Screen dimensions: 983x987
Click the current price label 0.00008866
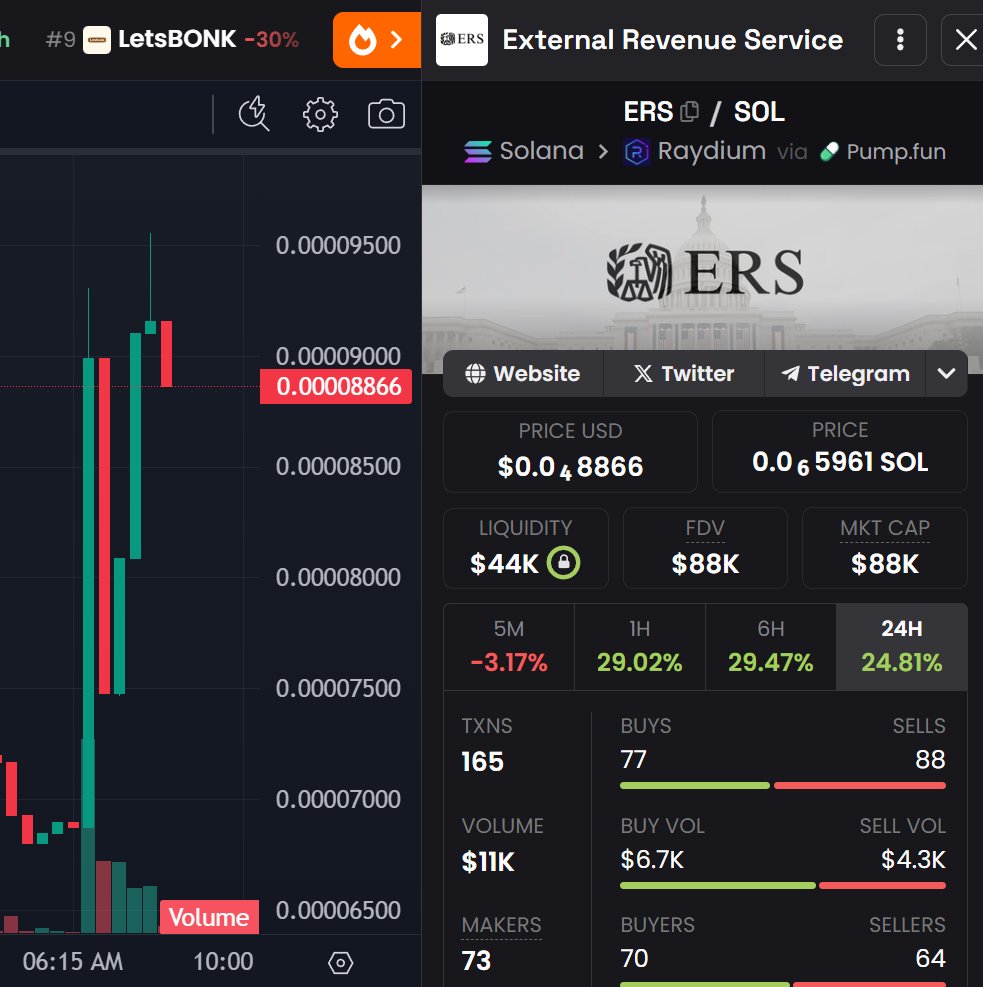pos(336,386)
